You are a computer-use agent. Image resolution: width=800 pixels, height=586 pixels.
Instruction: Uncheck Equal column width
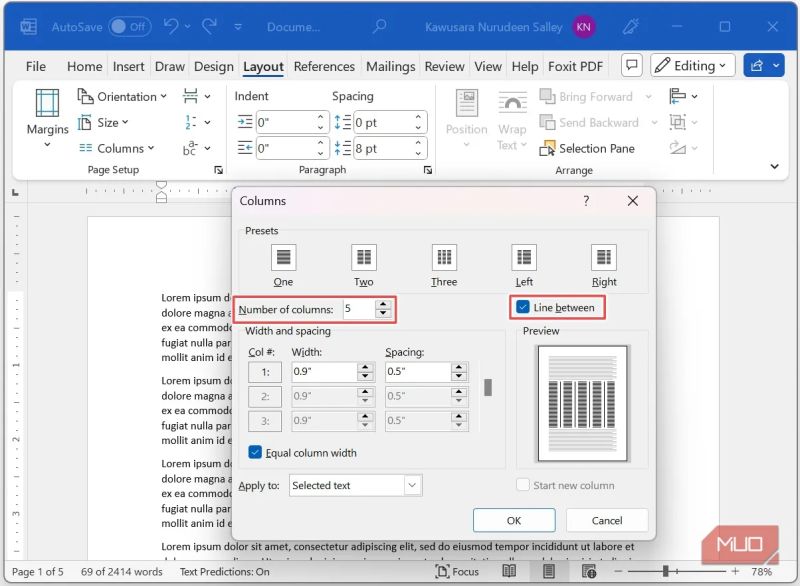click(256, 453)
